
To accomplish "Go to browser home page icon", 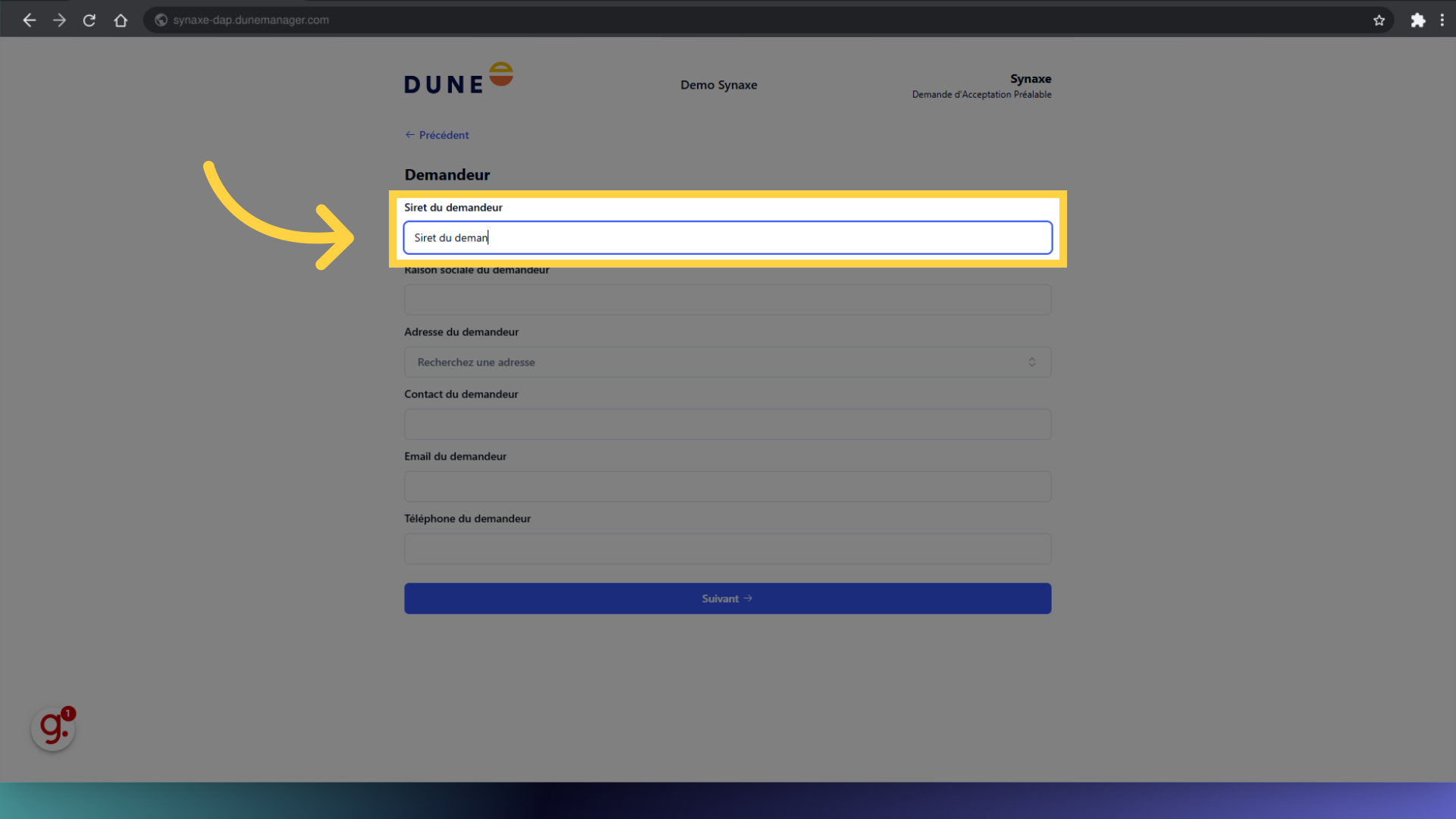I will 121,20.
